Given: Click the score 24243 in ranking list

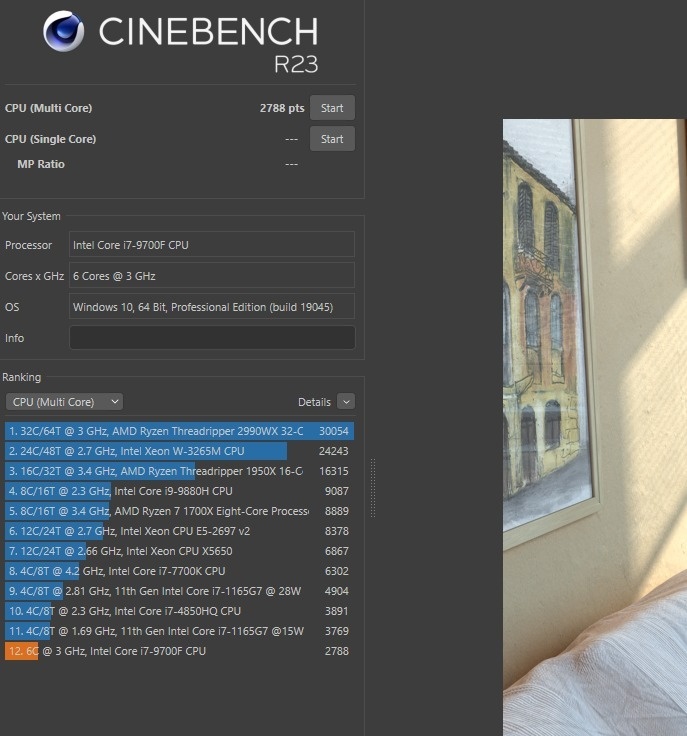Looking at the screenshot, I should (x=334, y=451).
